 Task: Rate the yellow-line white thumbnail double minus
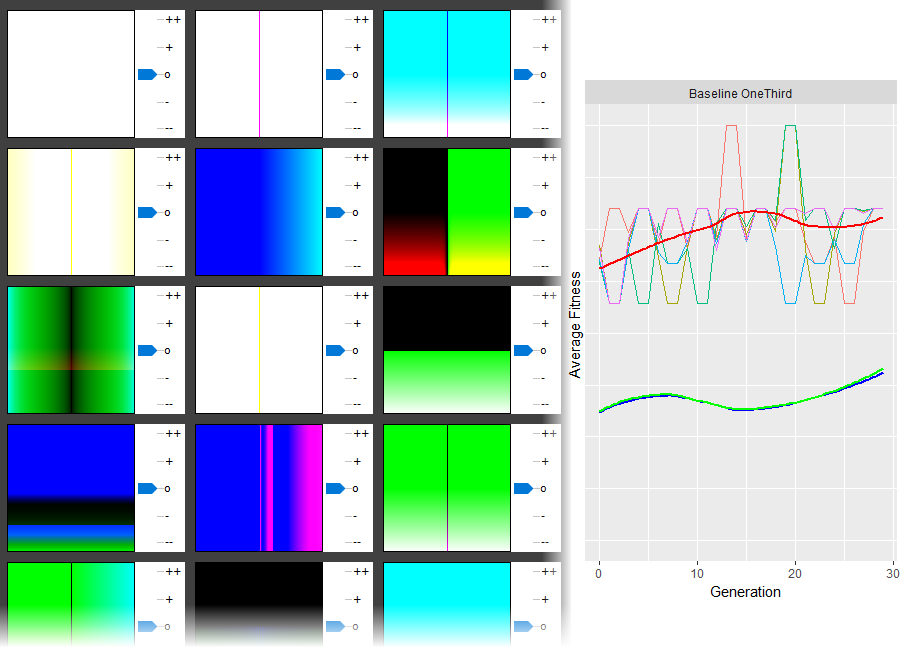click(357, 404)
